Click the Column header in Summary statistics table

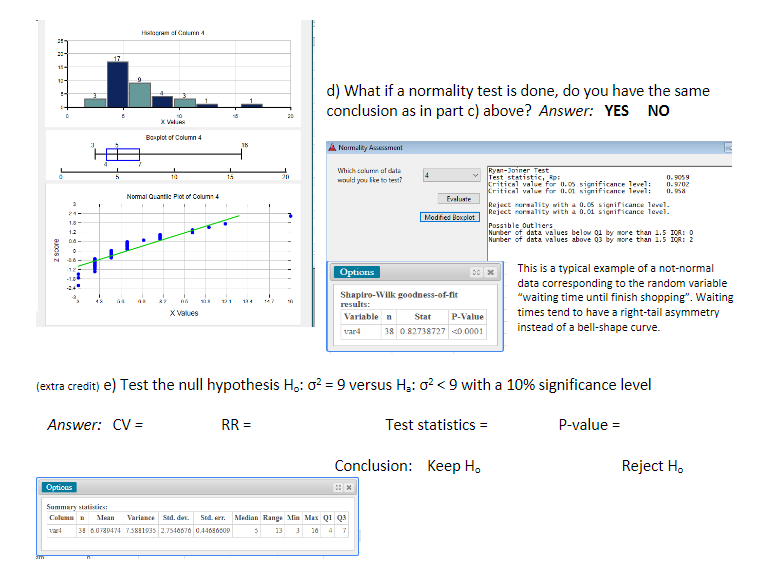[61, 518]
